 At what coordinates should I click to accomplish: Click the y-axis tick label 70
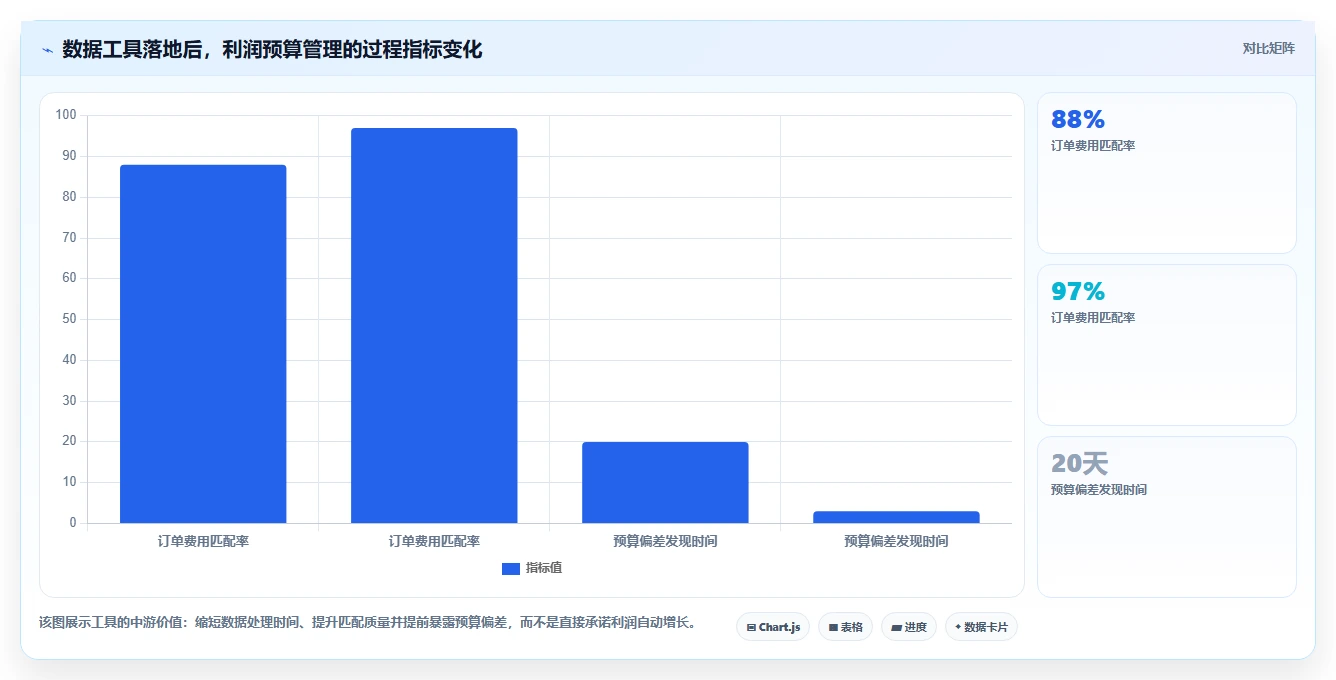point(69,238)
